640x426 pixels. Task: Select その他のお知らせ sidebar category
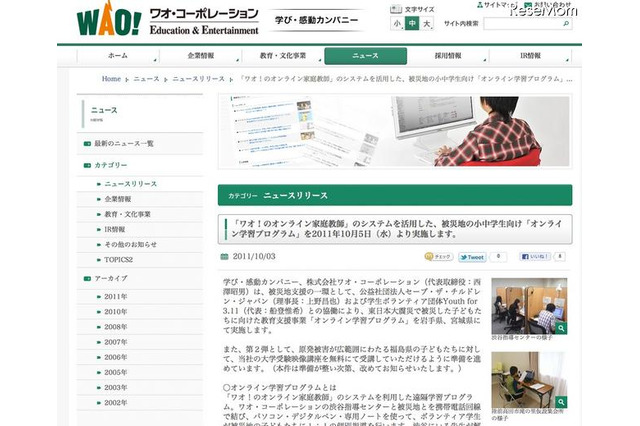pos(131,244)
